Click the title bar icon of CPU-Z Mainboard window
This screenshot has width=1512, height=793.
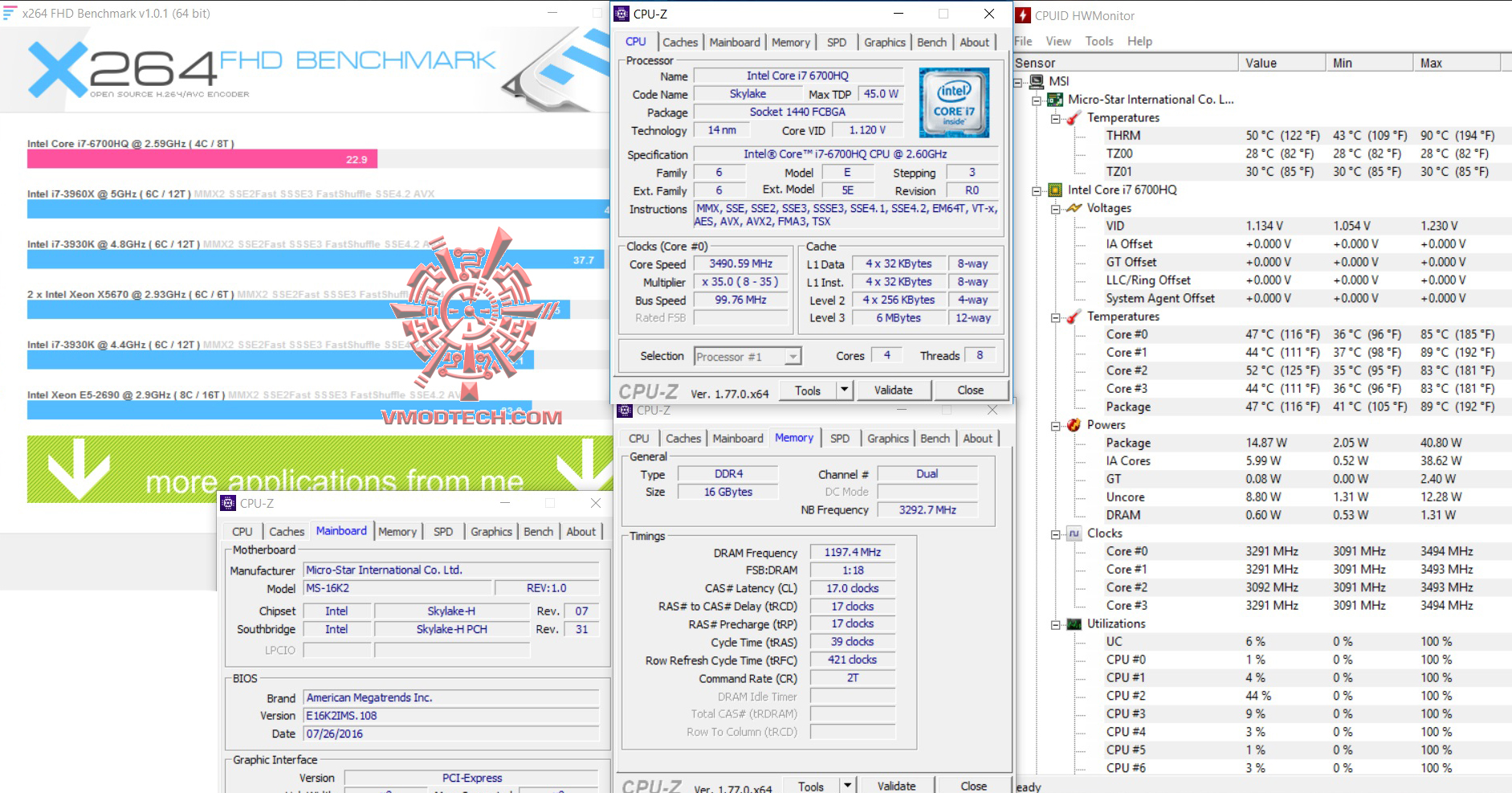pos(229,504)
